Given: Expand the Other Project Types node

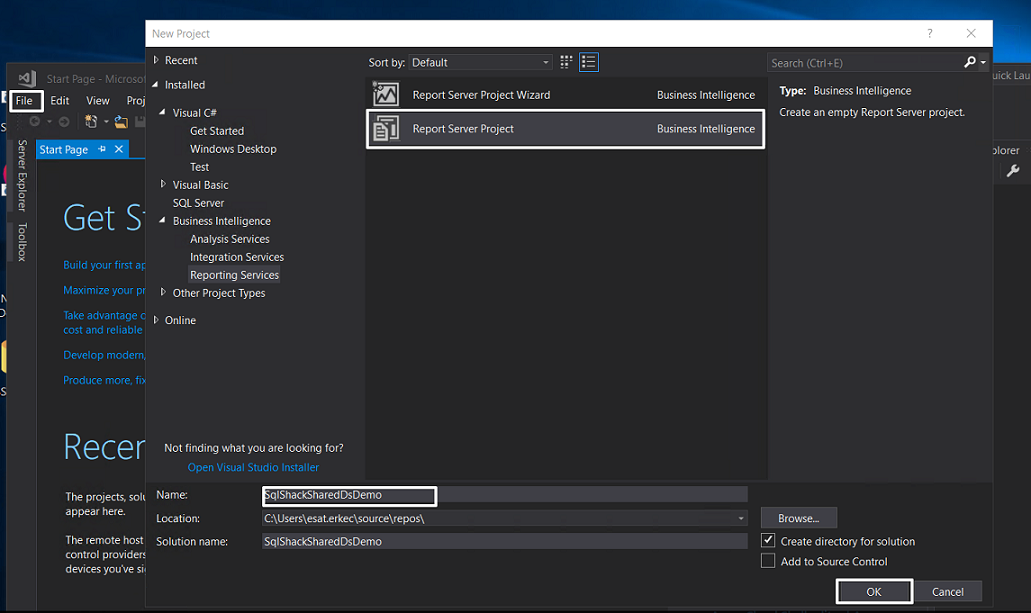Looking at the screenshot, I should (164, 293).
